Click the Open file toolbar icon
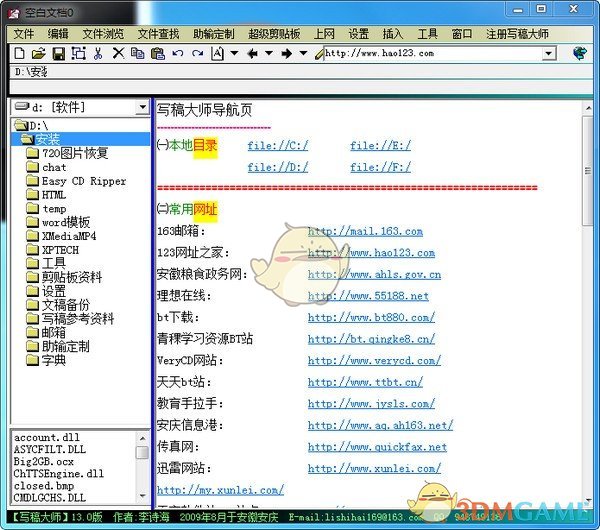This screenshot has height=530, width=600. coord(39,53)
